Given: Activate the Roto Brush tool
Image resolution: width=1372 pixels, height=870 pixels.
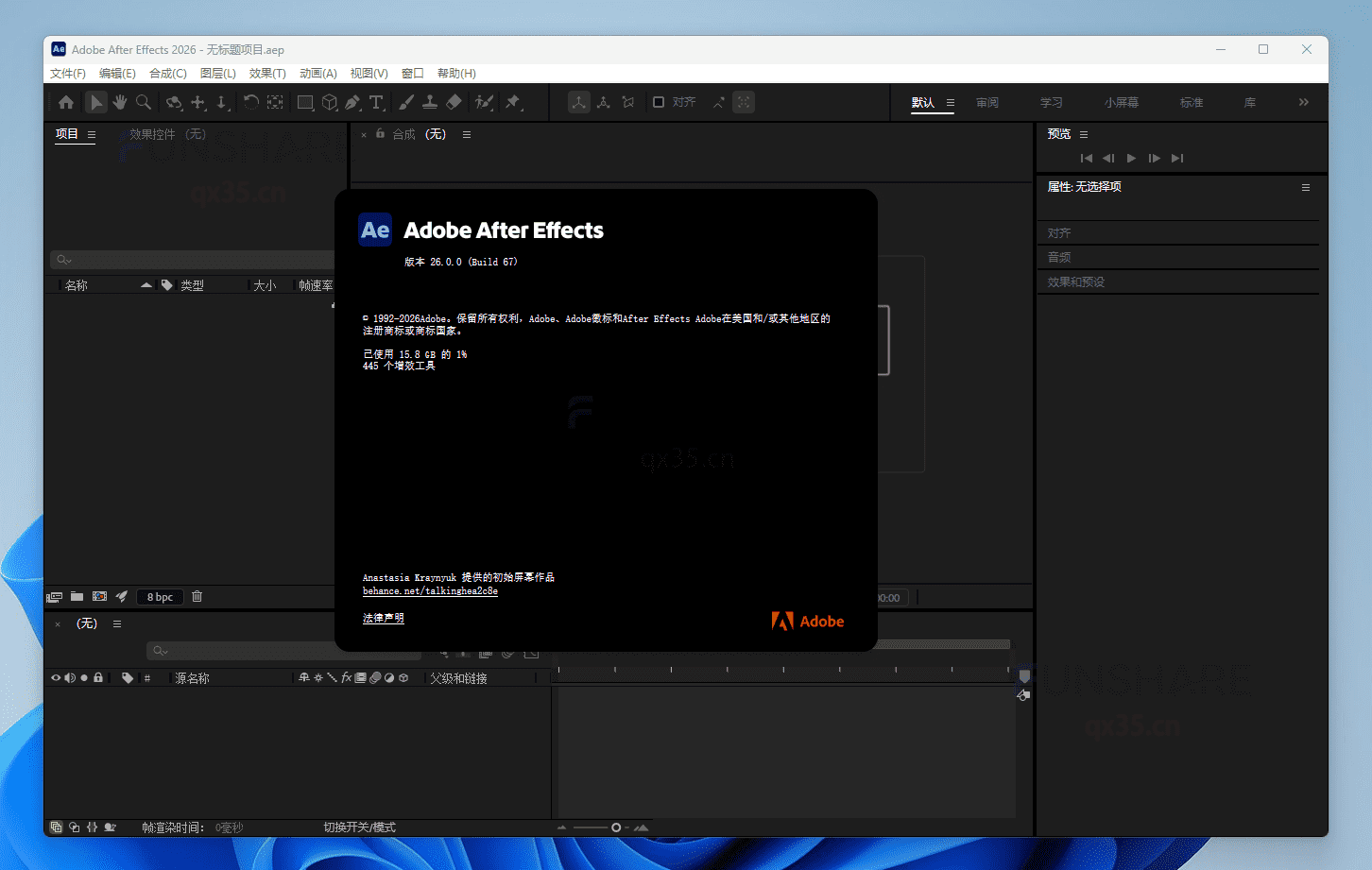Looking at the screenshot, I should [484, 102].
